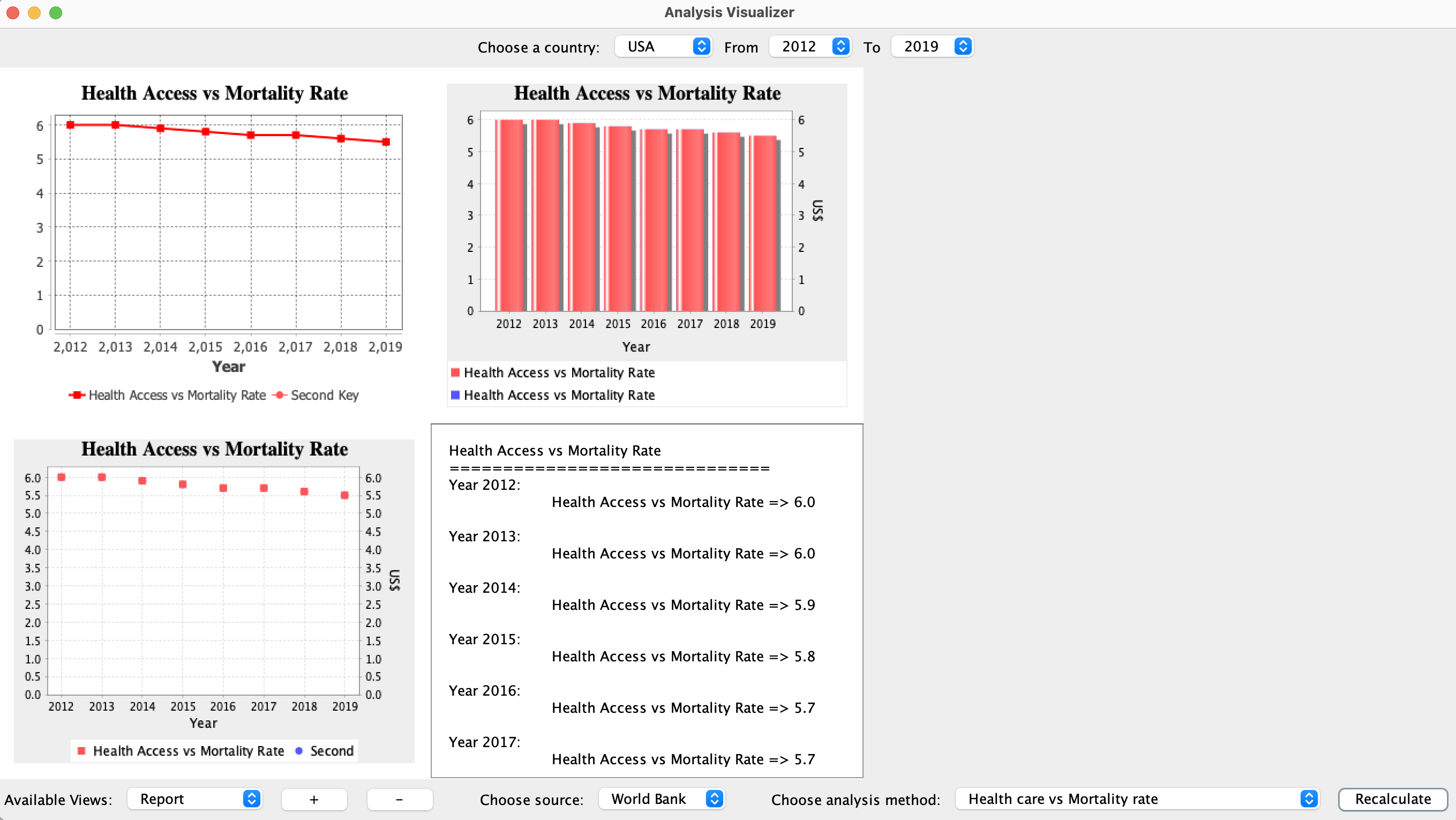Click the Recalculate button
This screenshot has width=1456, height=820.
pos(1393,799)
